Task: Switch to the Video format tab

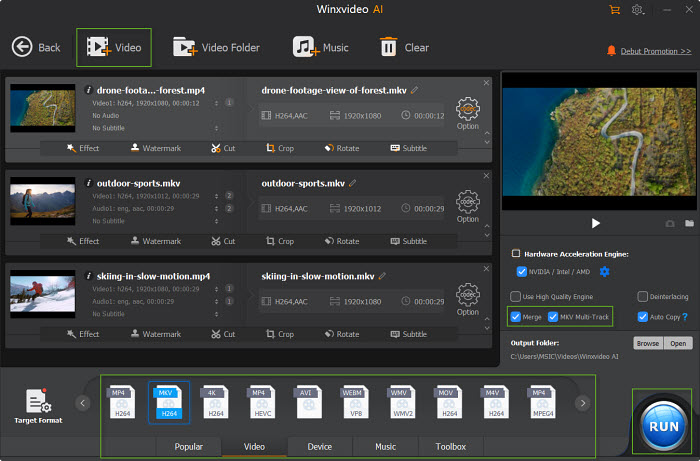Action: point(254,446)
